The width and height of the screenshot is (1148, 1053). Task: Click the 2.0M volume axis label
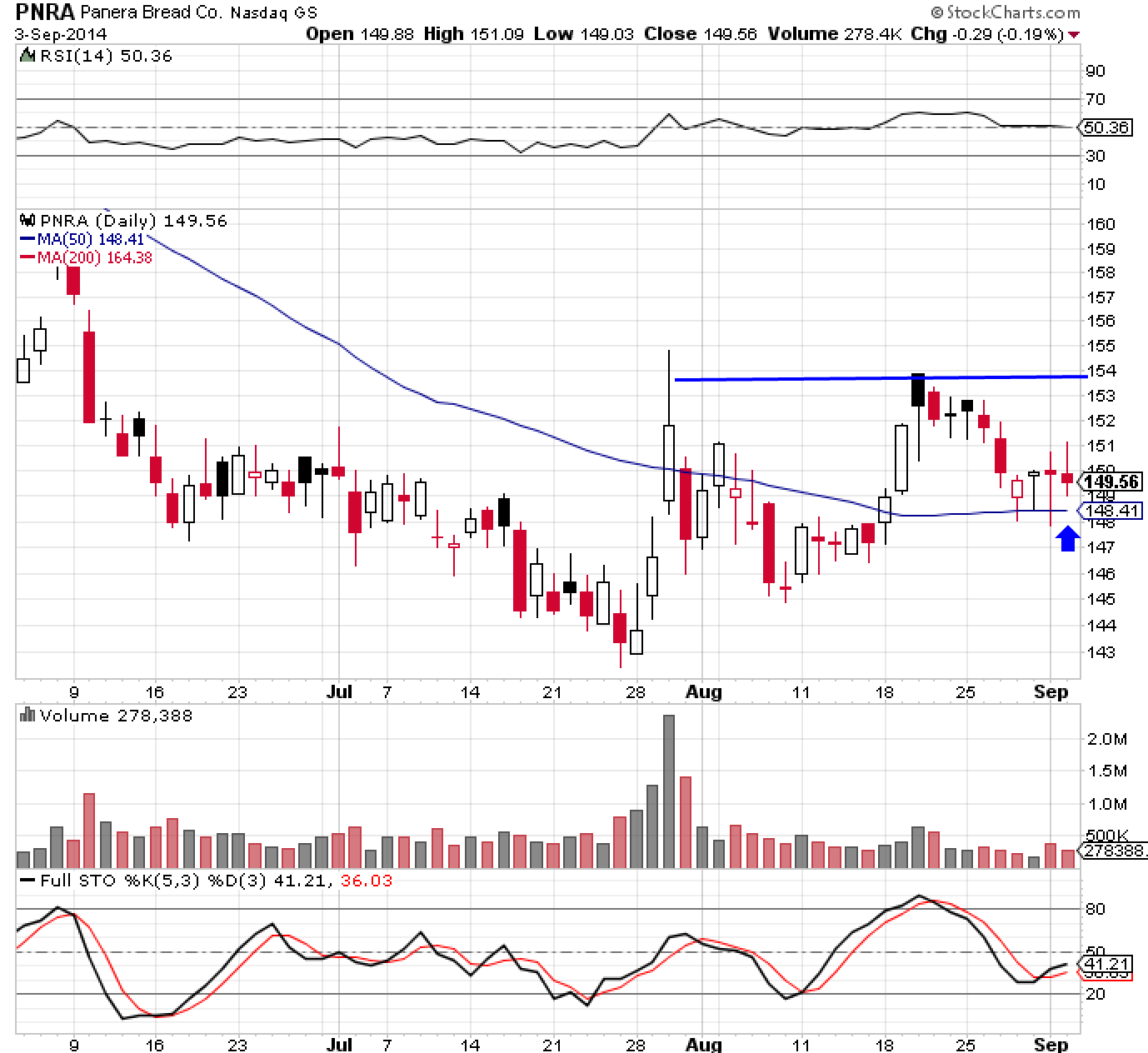click(x=1107, y=739)
